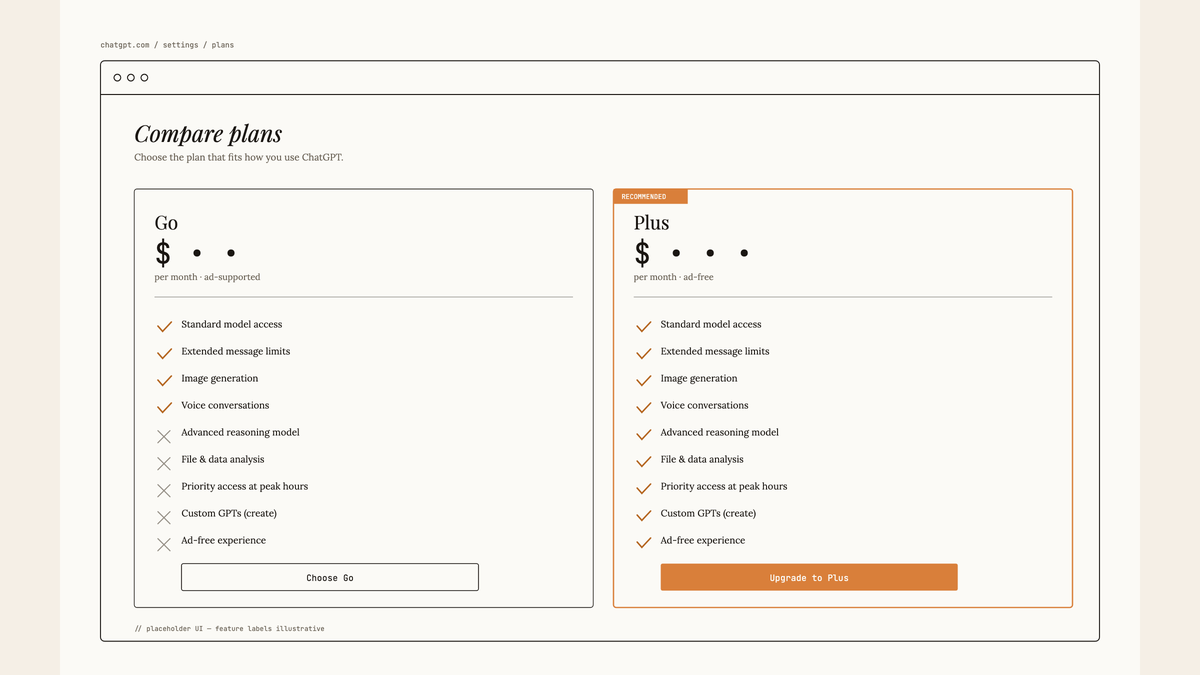
Task: Click the 'per month · ad-free' text
Action: 673,277
